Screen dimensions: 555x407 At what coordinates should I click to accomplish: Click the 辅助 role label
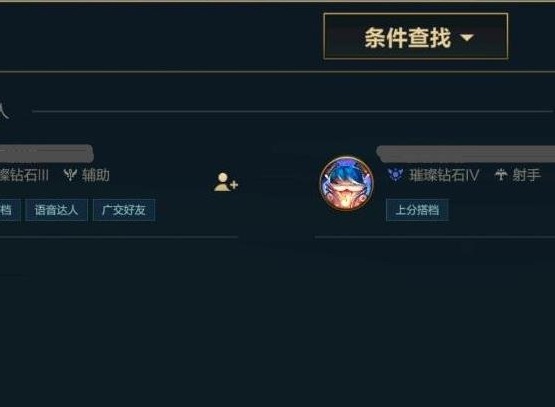96,175
